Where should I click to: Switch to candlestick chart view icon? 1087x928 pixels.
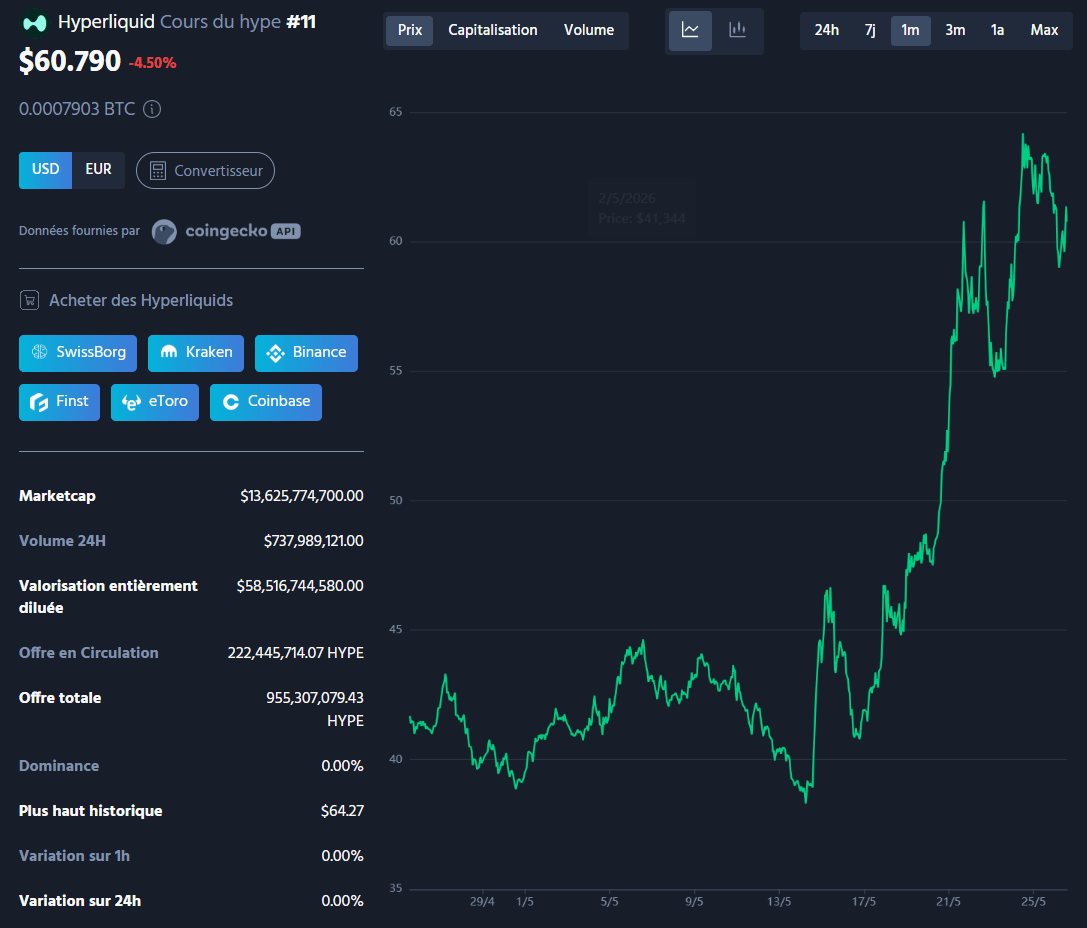tap(738, 30)
